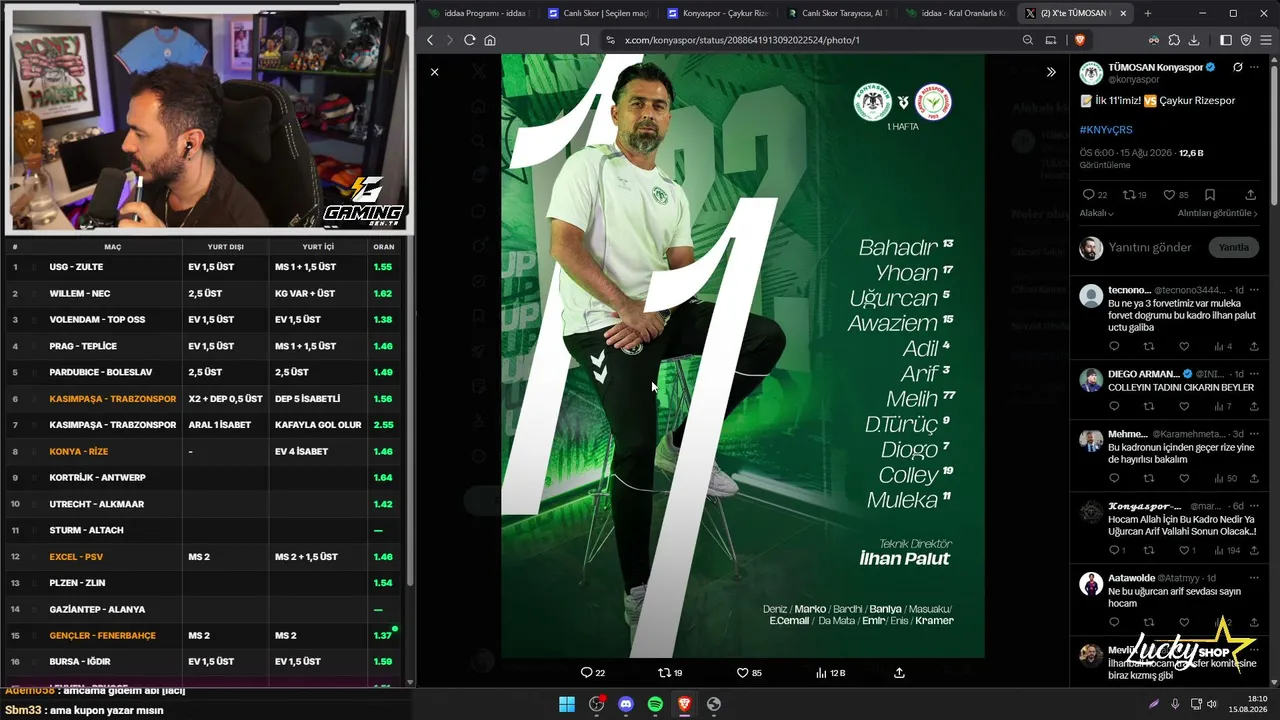Select the 'GENÇLER - FENERBAHÇE' match row
This screenshot has width=1280, height=720.
[x=204, y=636]
